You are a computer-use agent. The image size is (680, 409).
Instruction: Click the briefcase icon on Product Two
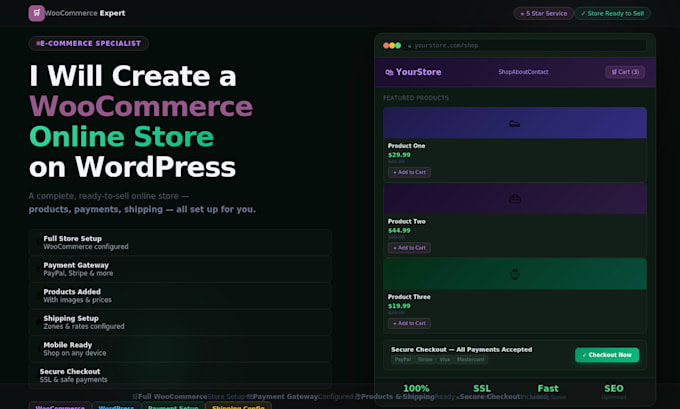[x=515, y=199]
